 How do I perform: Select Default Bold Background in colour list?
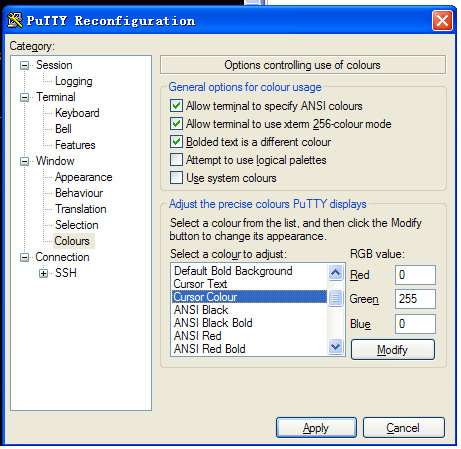pyautogui.click(x=249, y=271)
